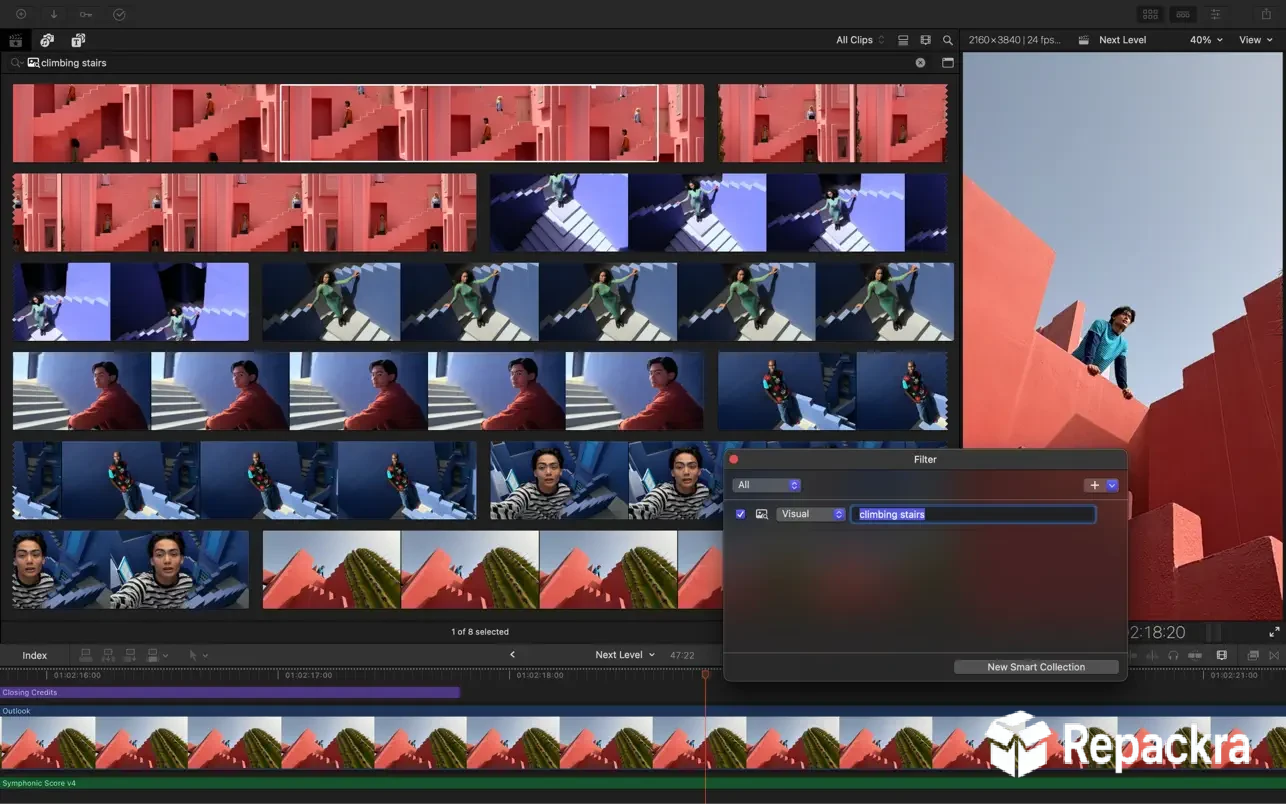
Task: Open the overwrite edit options chevron
Action: tap(166, 656)
